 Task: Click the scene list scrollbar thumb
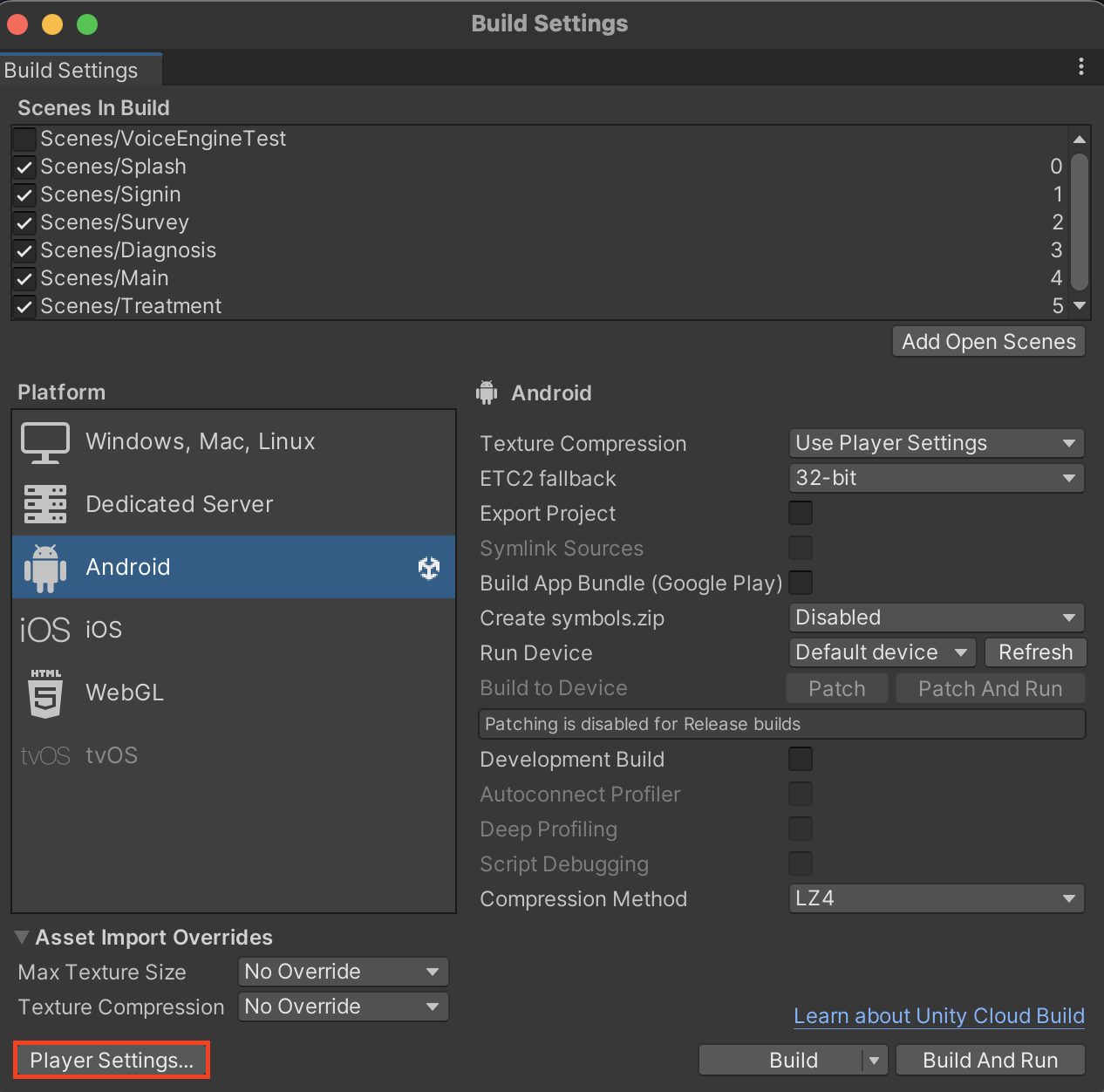click(x=1080, y=222)
